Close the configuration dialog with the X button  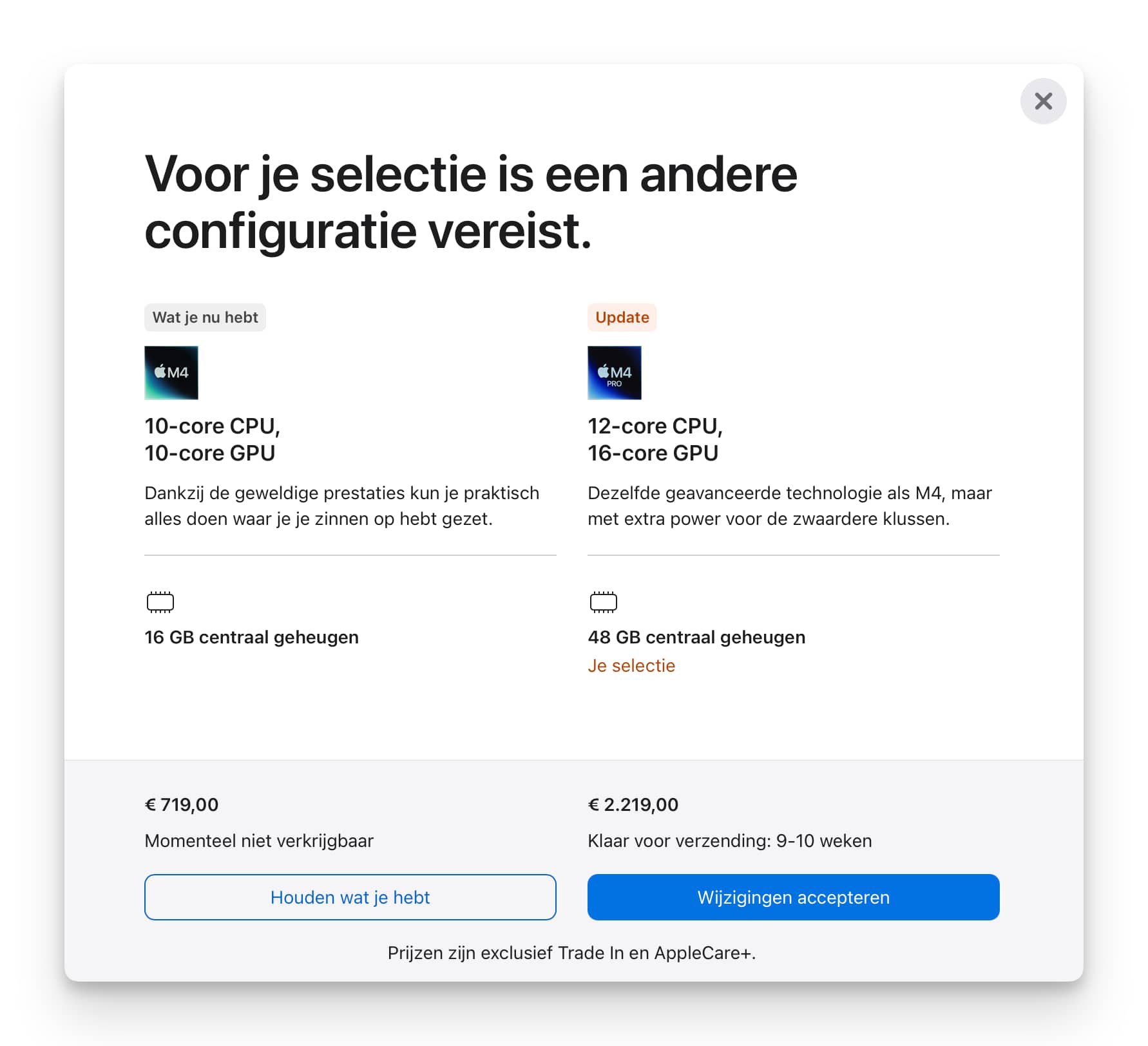[1043, 101]
